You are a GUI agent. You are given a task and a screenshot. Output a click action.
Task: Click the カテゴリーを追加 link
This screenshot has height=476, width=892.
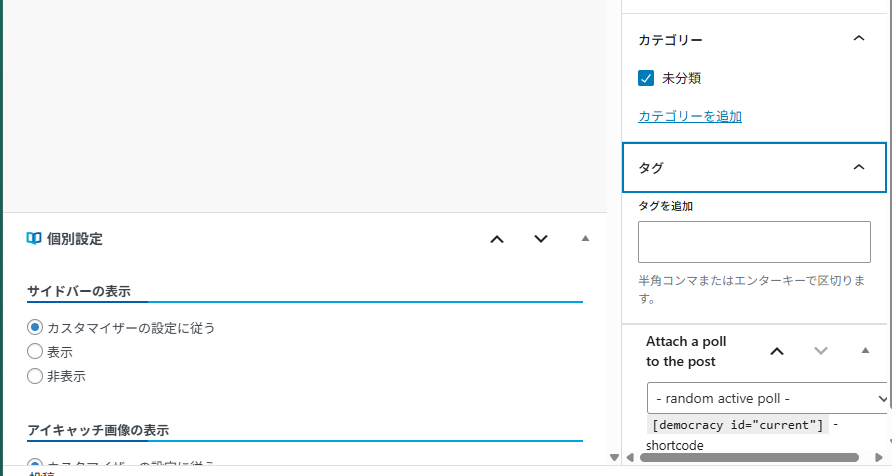point(690,116)
